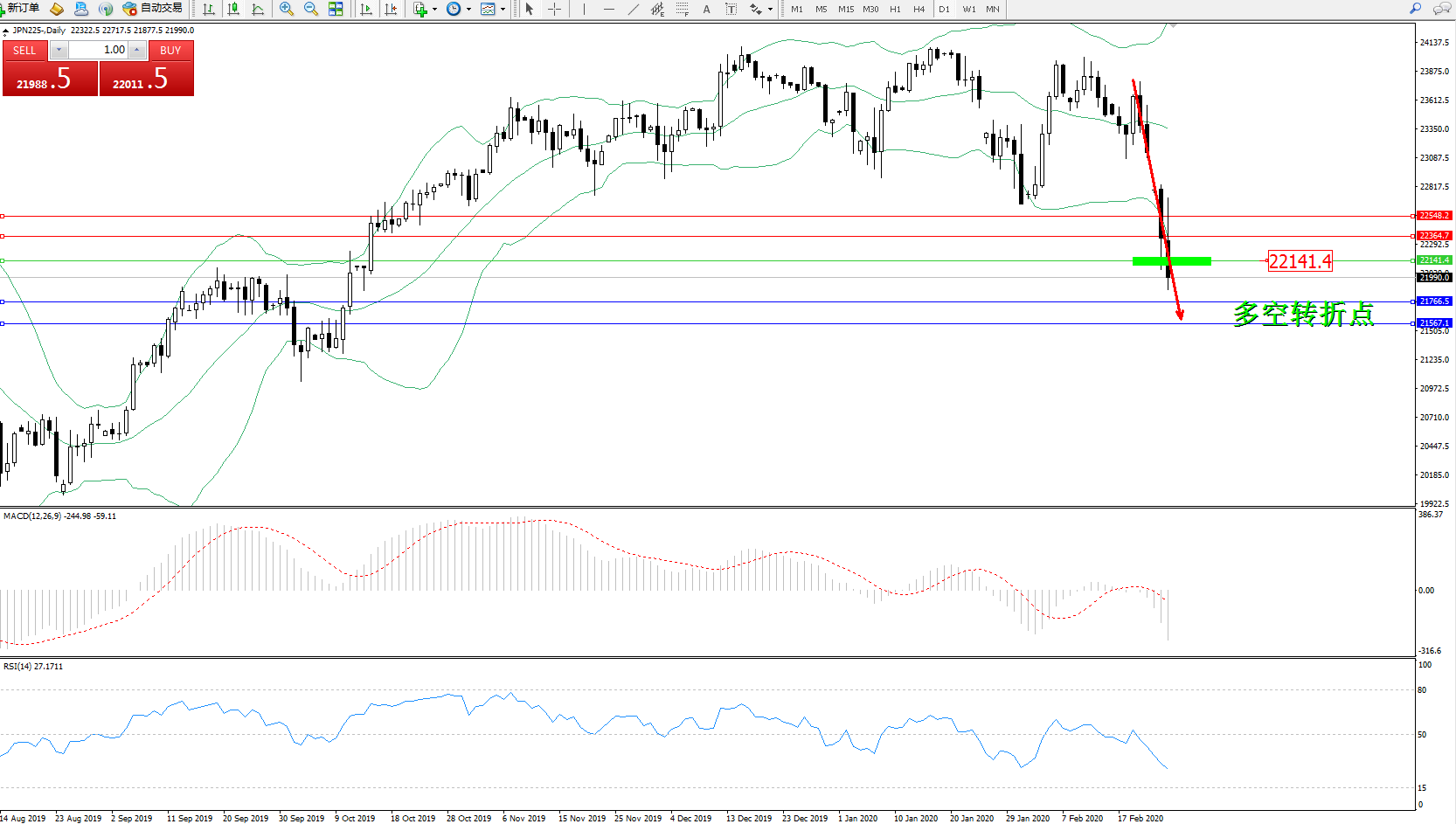This screenshot has height=824, width=1456.
Task: Click the green rectangle marker at 22141.4
Action: click(1171, 260)
